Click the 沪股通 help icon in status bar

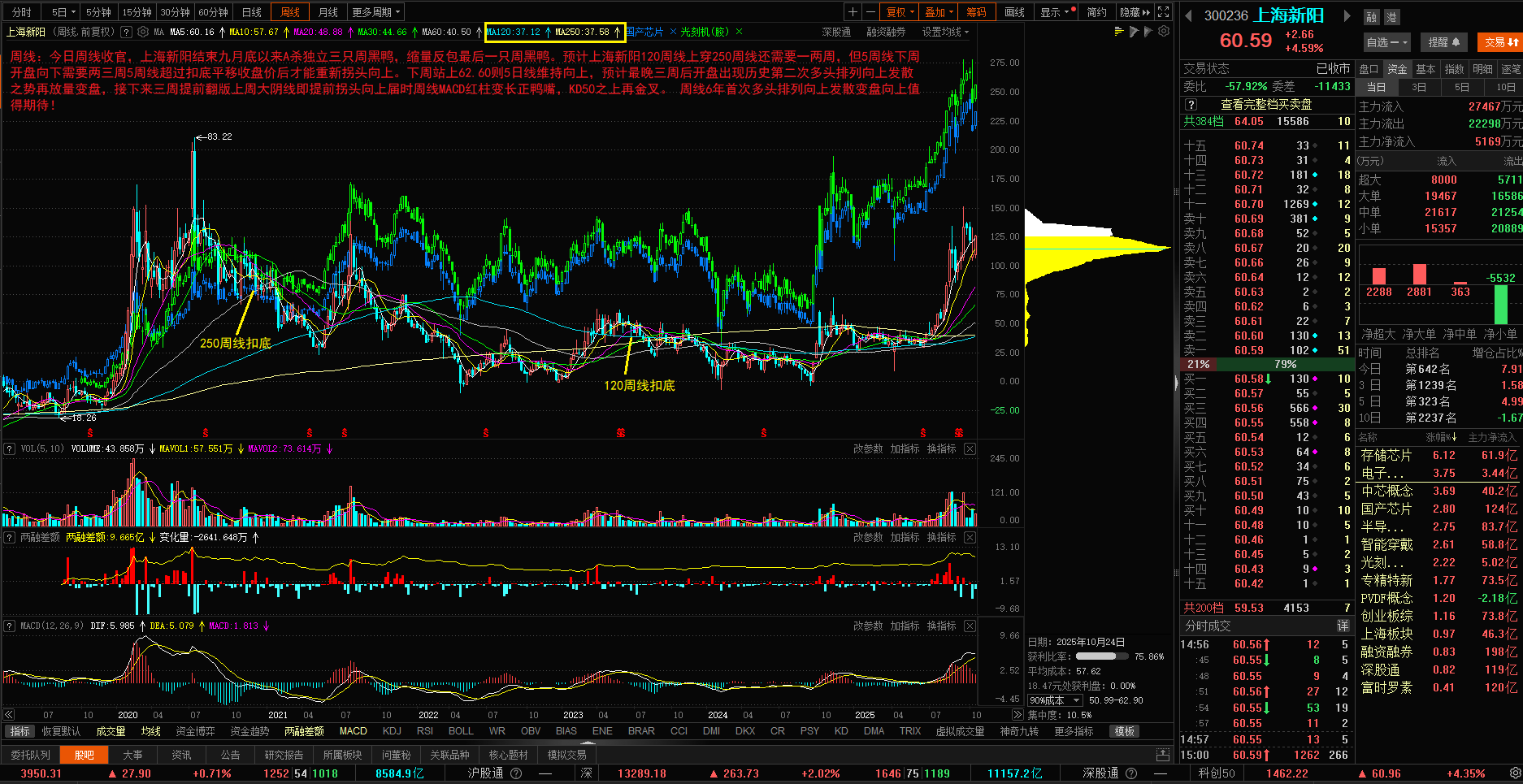point(516,773)
